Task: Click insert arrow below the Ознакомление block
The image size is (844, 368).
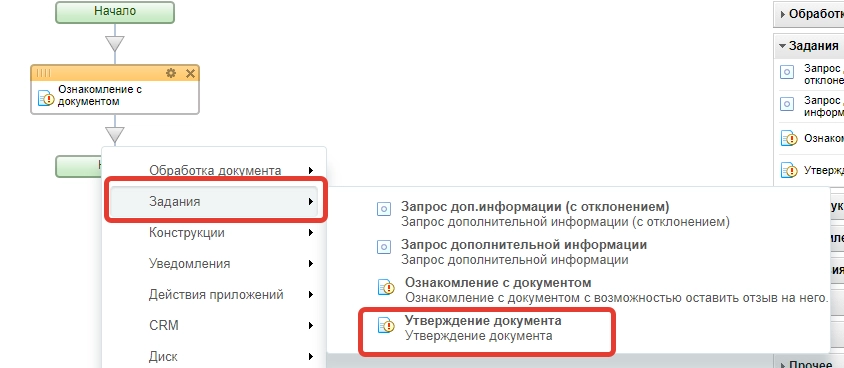Action: (x=115, y=135)
